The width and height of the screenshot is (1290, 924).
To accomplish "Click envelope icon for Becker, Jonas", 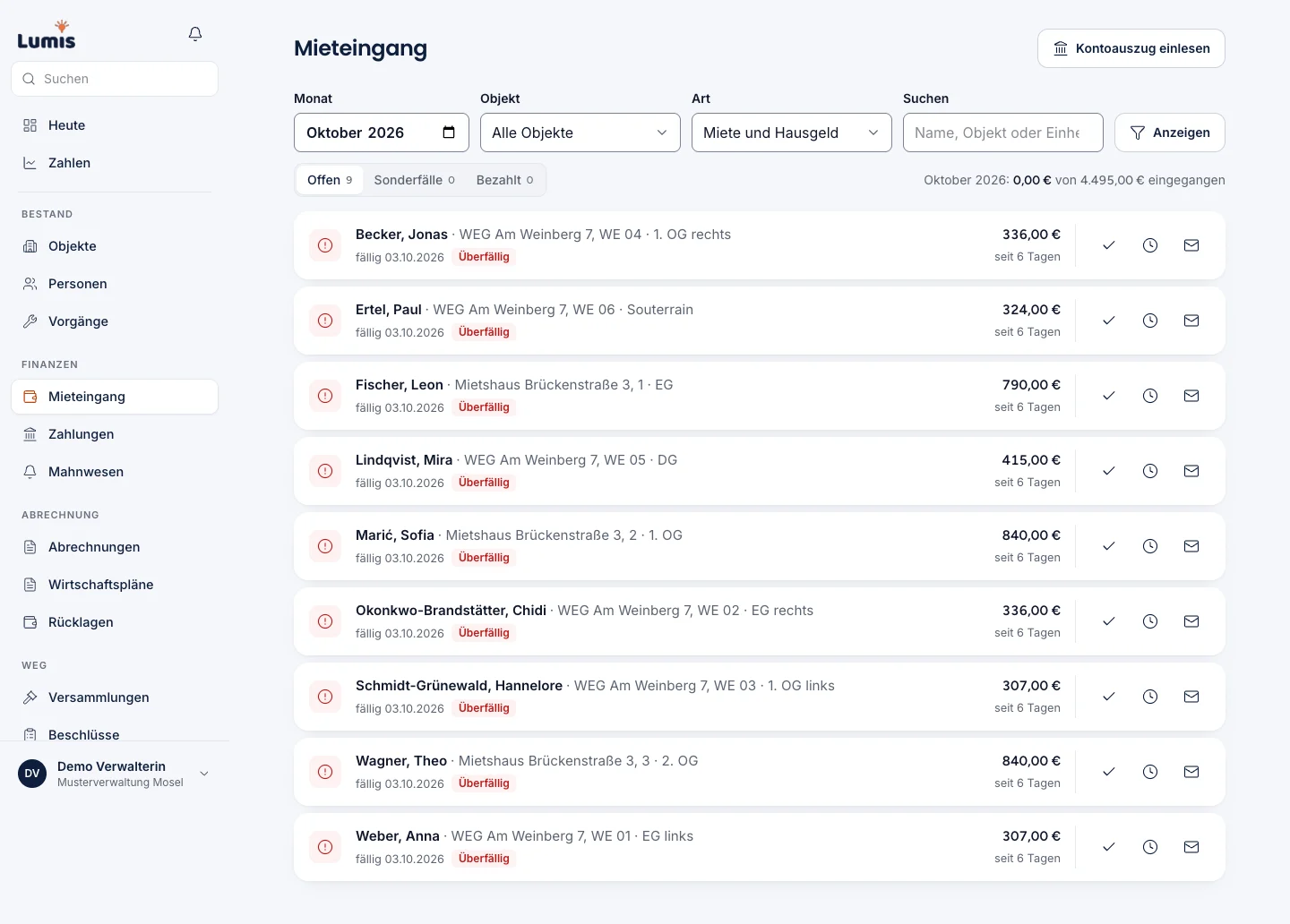I will tap(1191, 245).
